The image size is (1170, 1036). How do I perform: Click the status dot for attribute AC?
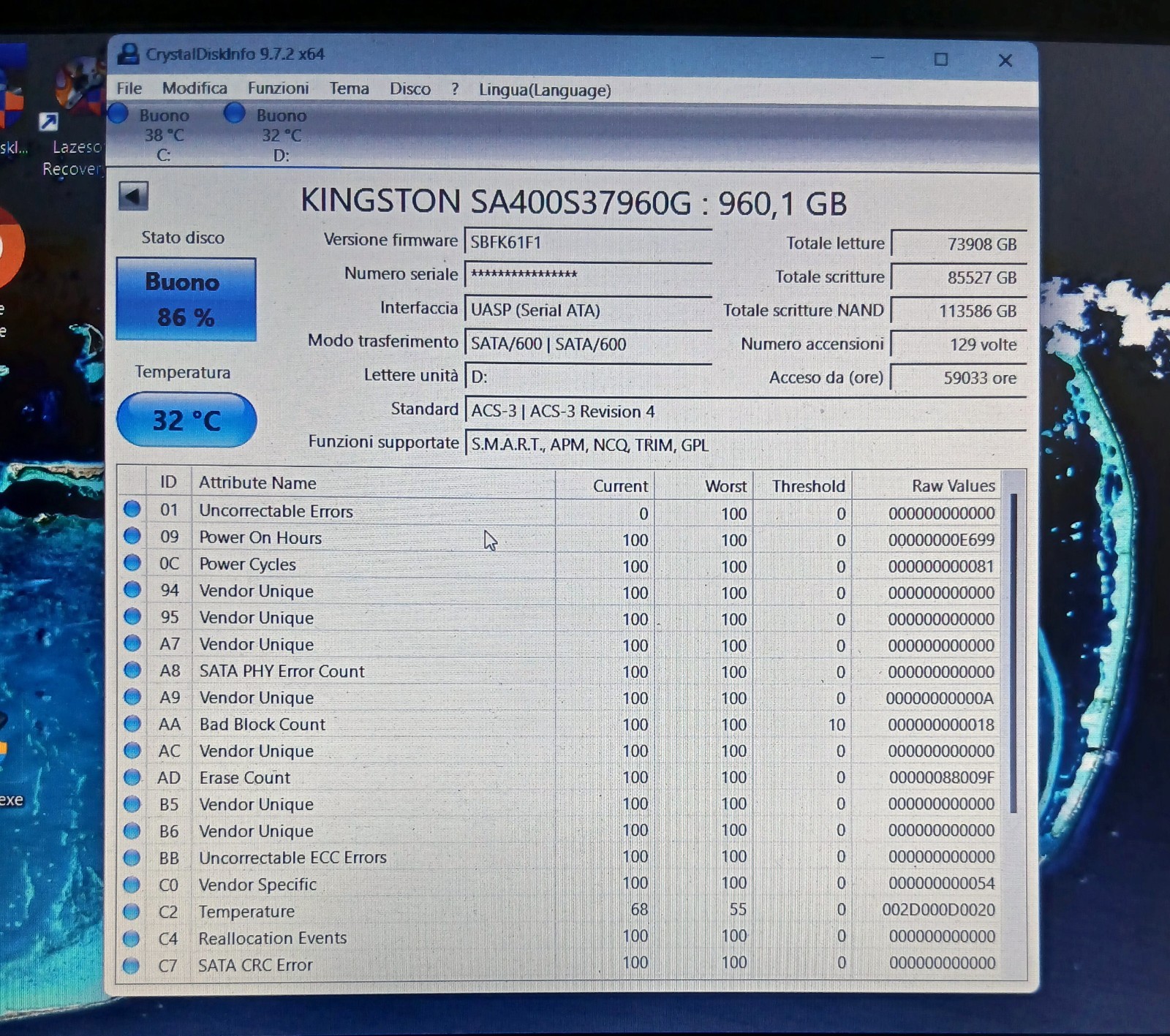tap(132, 749)
